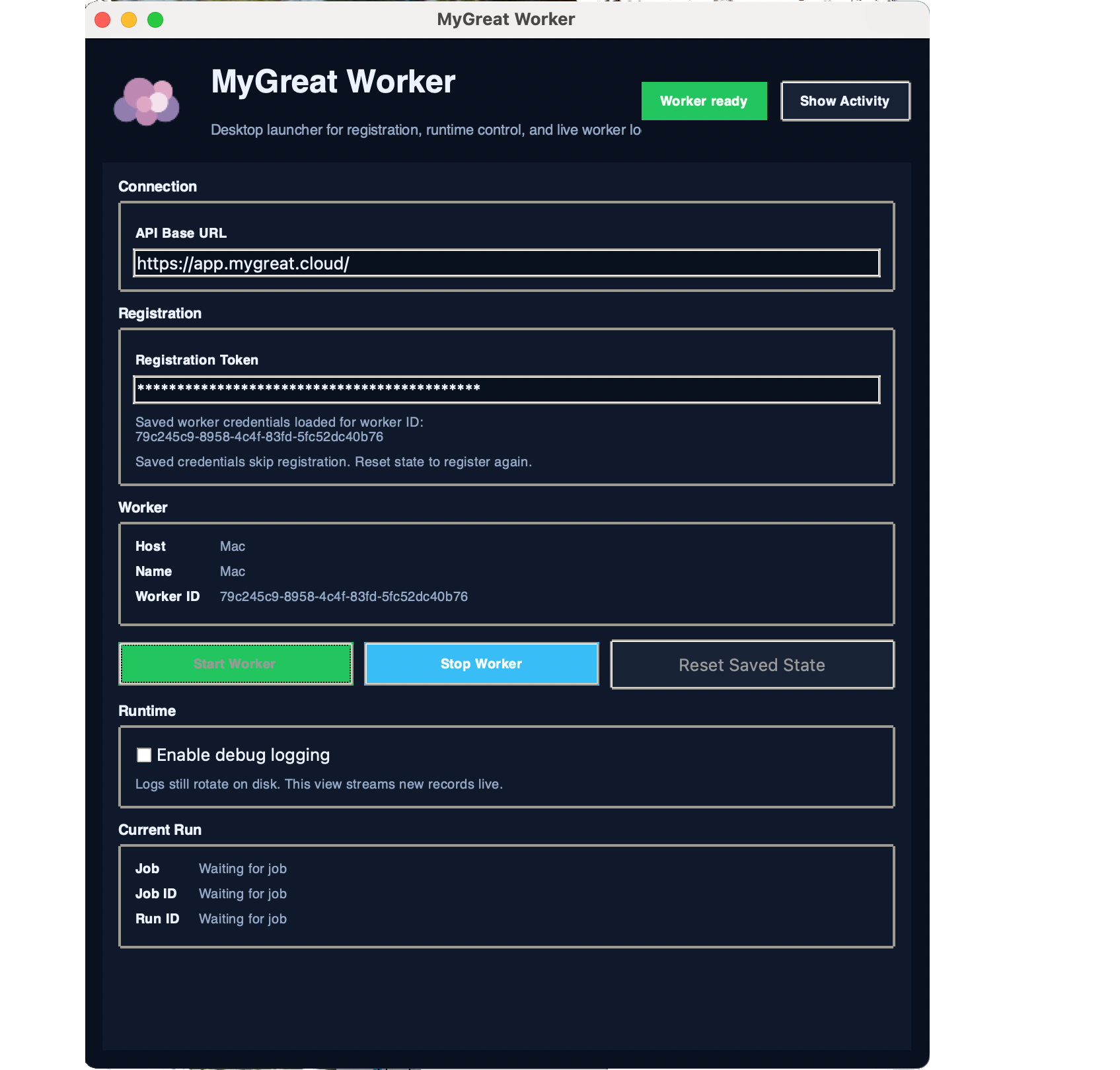Click the Worker ID value in Worker section
The width and height of the screenshot is (1120, 1070).
click(x=344, y=596)
